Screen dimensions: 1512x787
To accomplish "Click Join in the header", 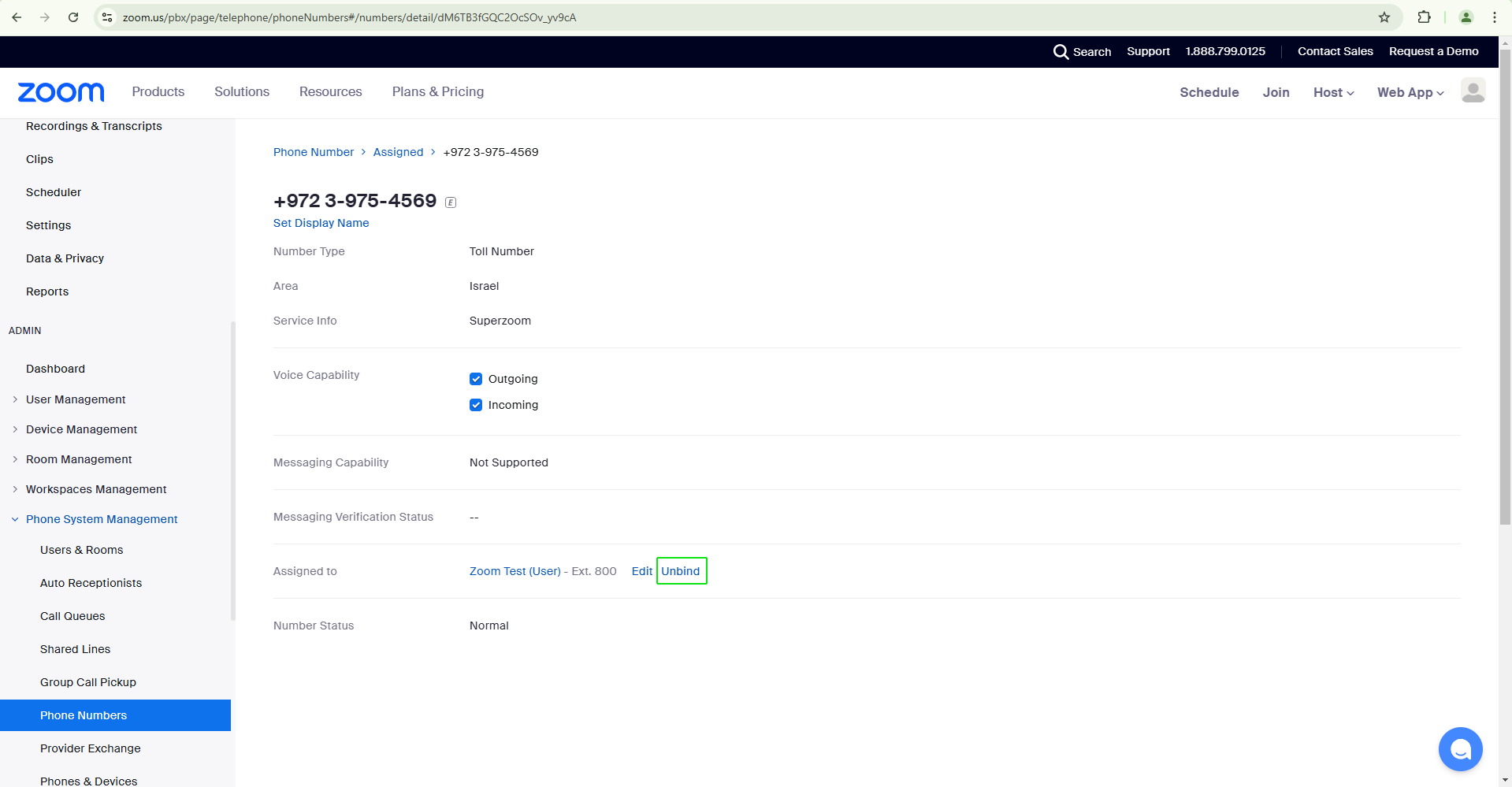I will tap(1276, 92).
